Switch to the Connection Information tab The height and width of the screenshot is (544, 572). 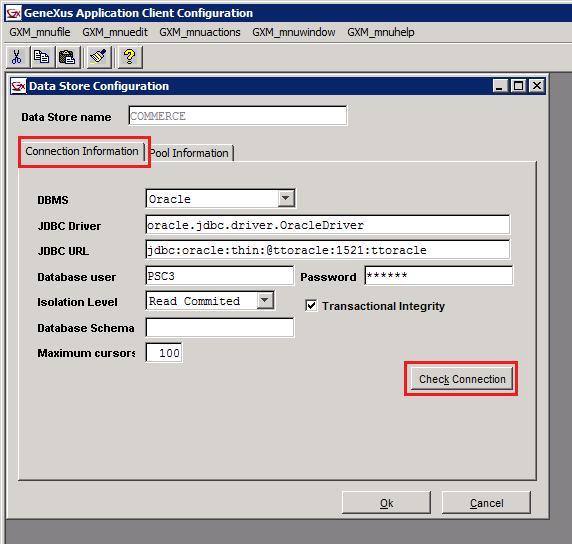pos(82,151)
